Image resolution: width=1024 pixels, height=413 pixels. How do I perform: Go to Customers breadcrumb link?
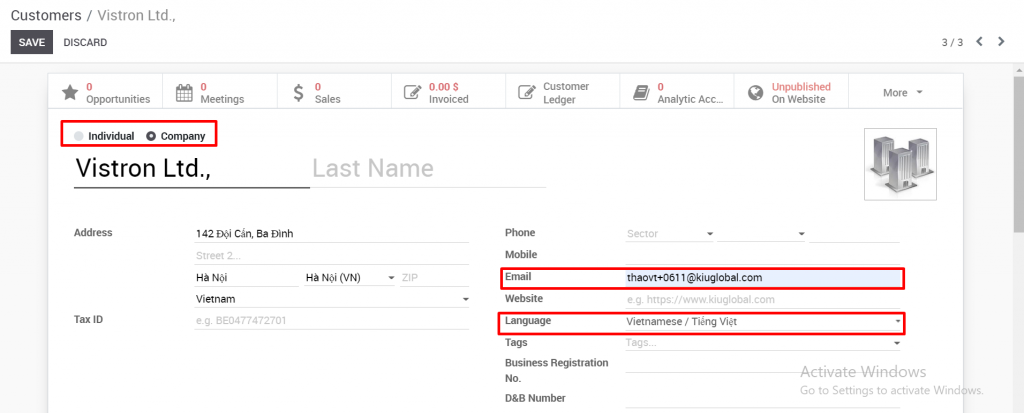(x=46, y=15)
